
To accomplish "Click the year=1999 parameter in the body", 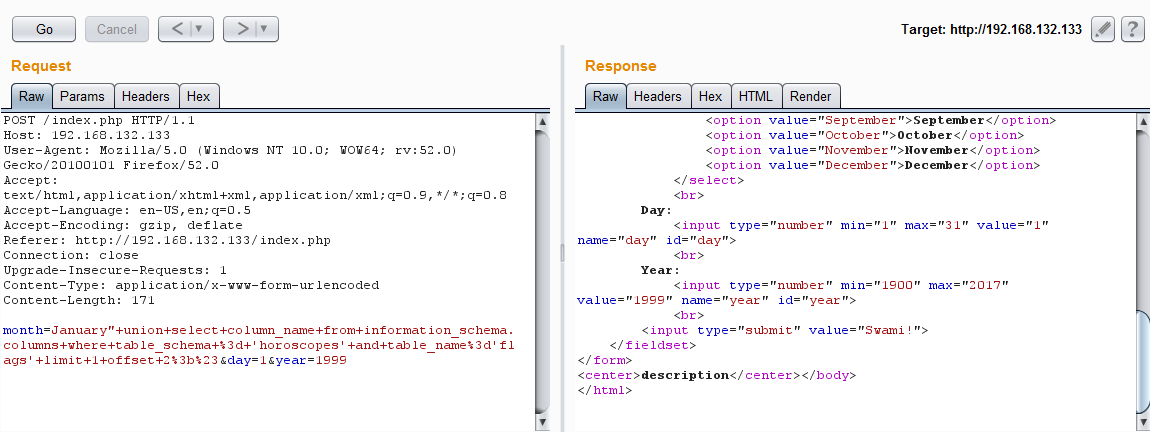I will (311, 361).
